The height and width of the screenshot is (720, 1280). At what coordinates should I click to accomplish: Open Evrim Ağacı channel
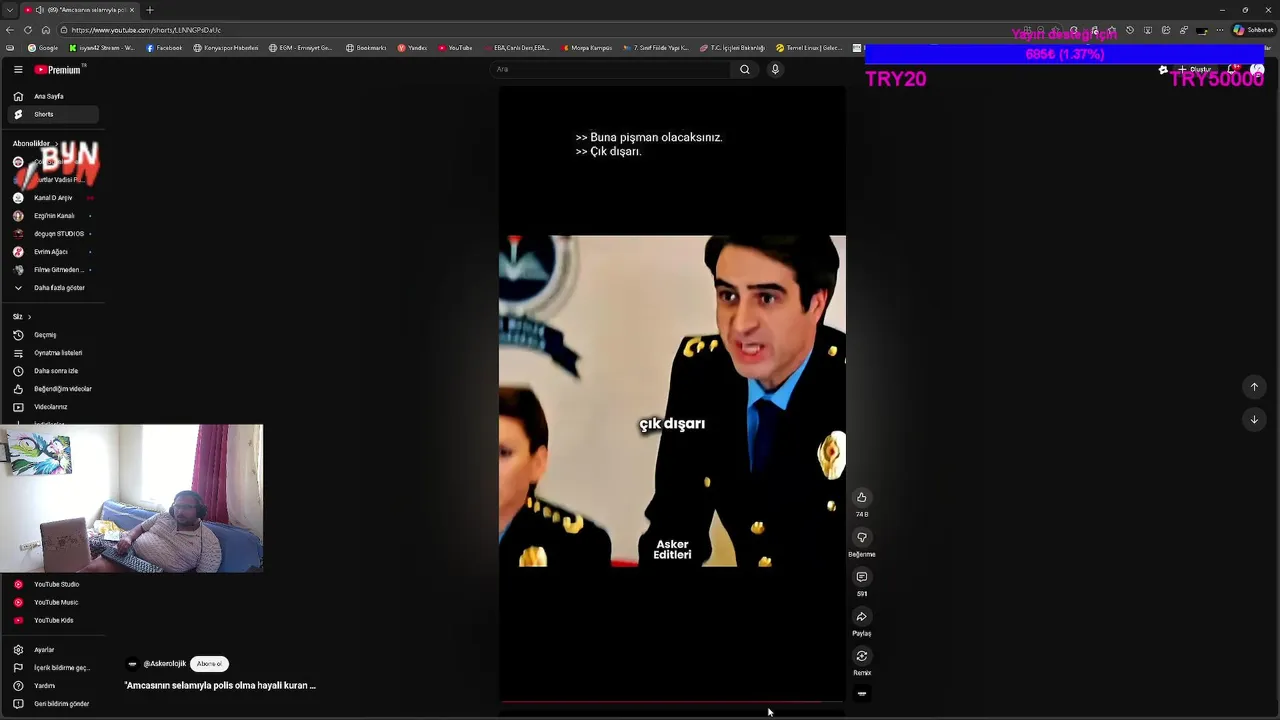(52, 252)
